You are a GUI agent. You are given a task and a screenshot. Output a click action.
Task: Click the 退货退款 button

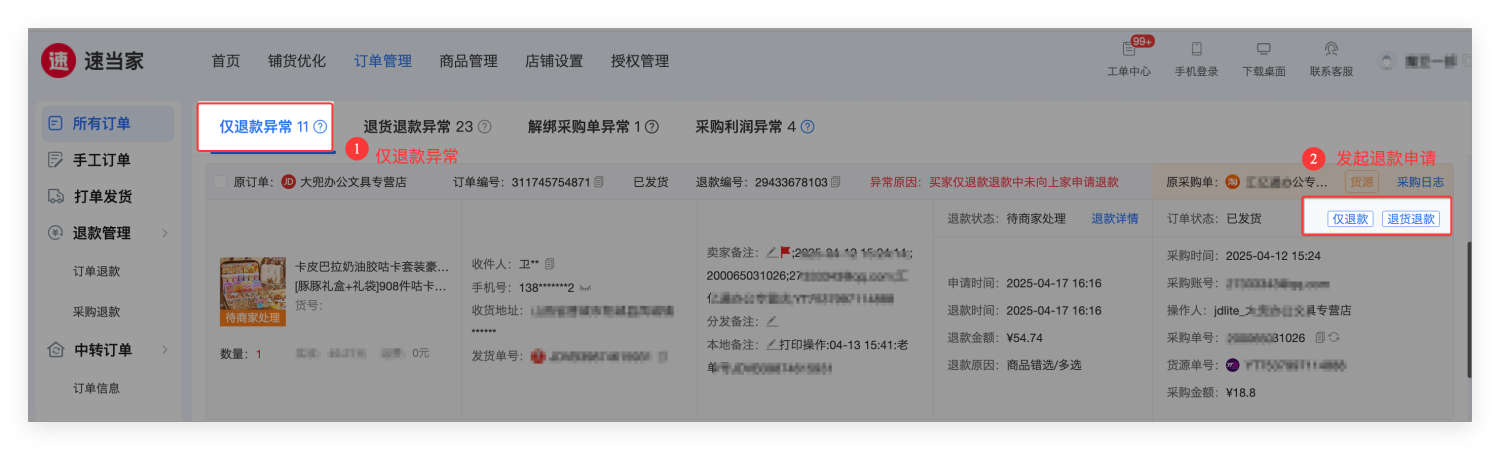[x=1411, y=219]
